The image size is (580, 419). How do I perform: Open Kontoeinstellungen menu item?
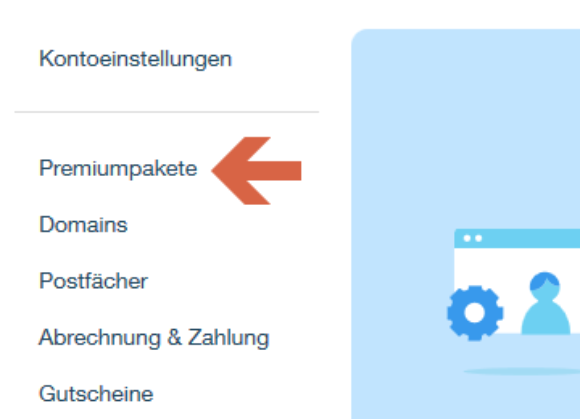(x=135, y=59)
